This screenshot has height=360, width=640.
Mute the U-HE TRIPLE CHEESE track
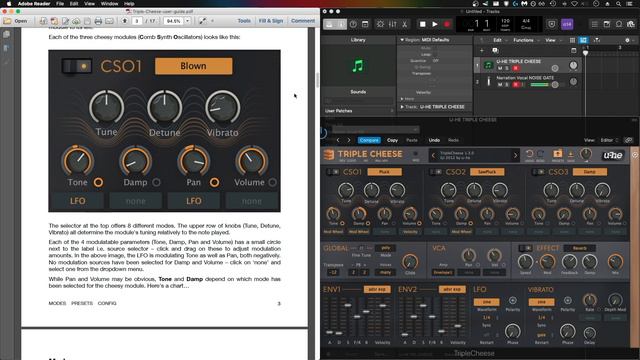tap(500, 68)
